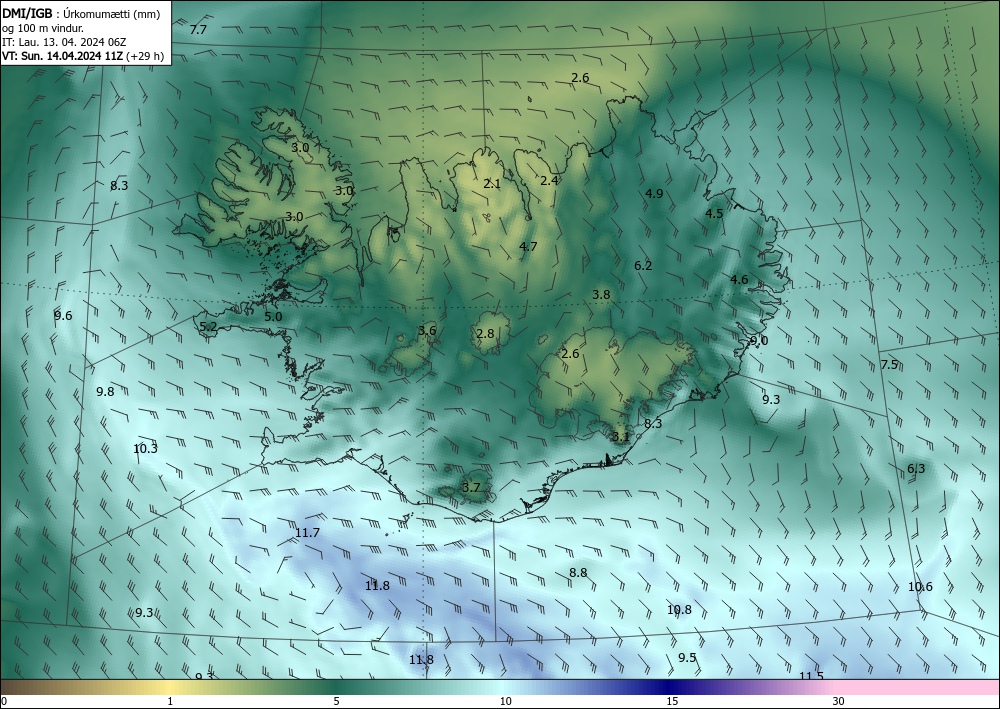Select the color scale tick label 15
This screenshot has height=709, width=1000.
click(672, 701)
